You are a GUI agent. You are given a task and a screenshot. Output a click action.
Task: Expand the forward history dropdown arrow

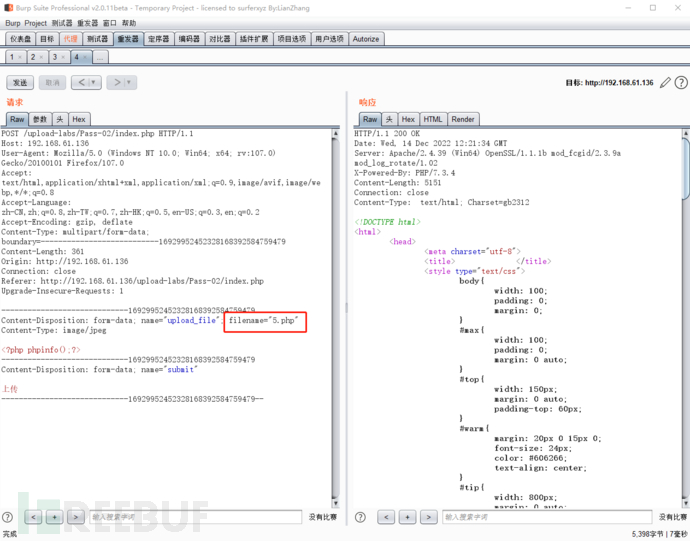(x=131, y=82)
